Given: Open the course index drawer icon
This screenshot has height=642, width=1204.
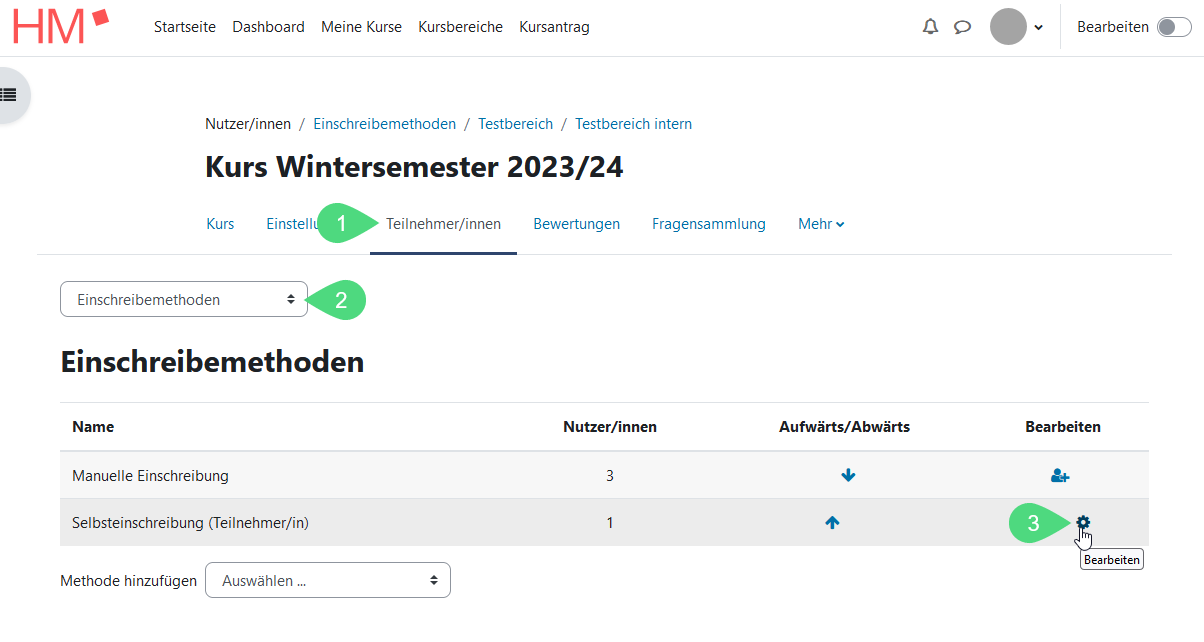Looking at the screenshot, I should tap(9, 95).
